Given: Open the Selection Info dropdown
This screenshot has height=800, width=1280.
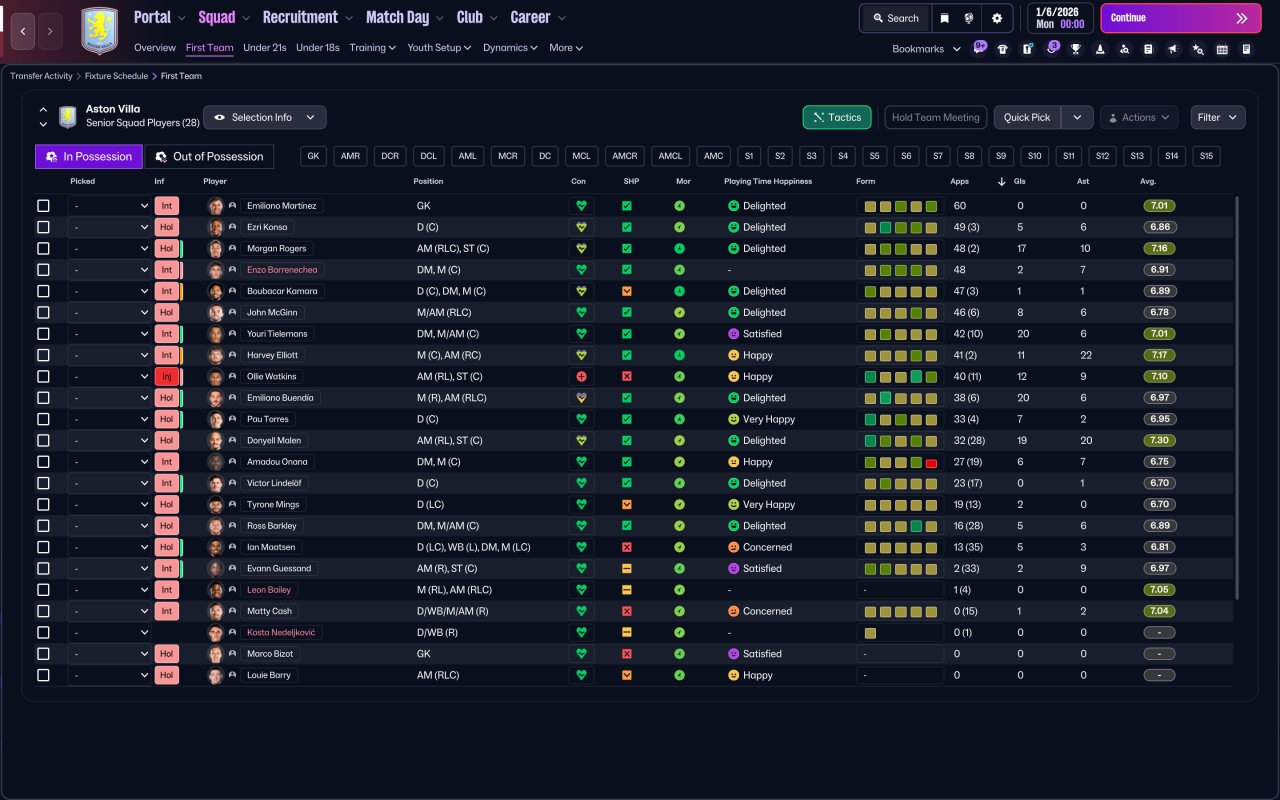Looking at the screenshot, I should [265, 117].
